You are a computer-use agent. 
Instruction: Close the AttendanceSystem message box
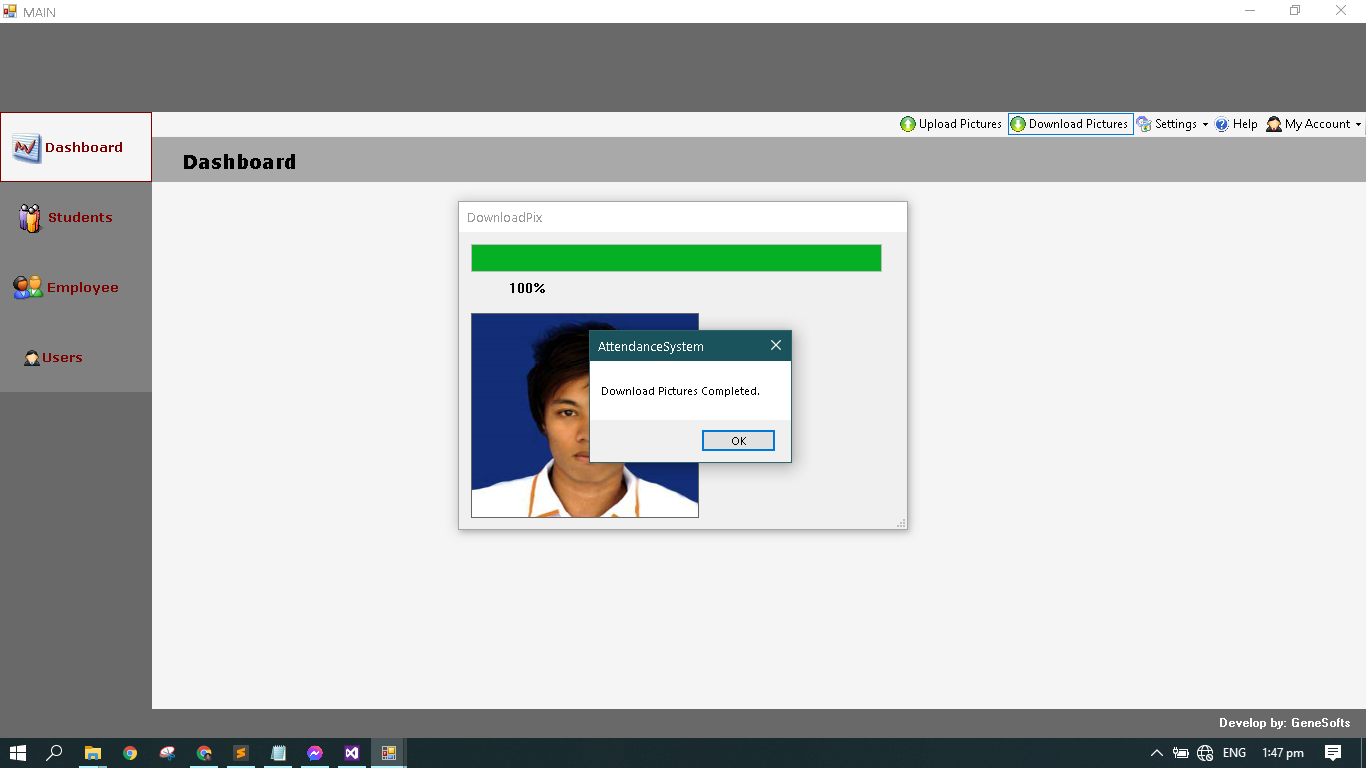775,346
